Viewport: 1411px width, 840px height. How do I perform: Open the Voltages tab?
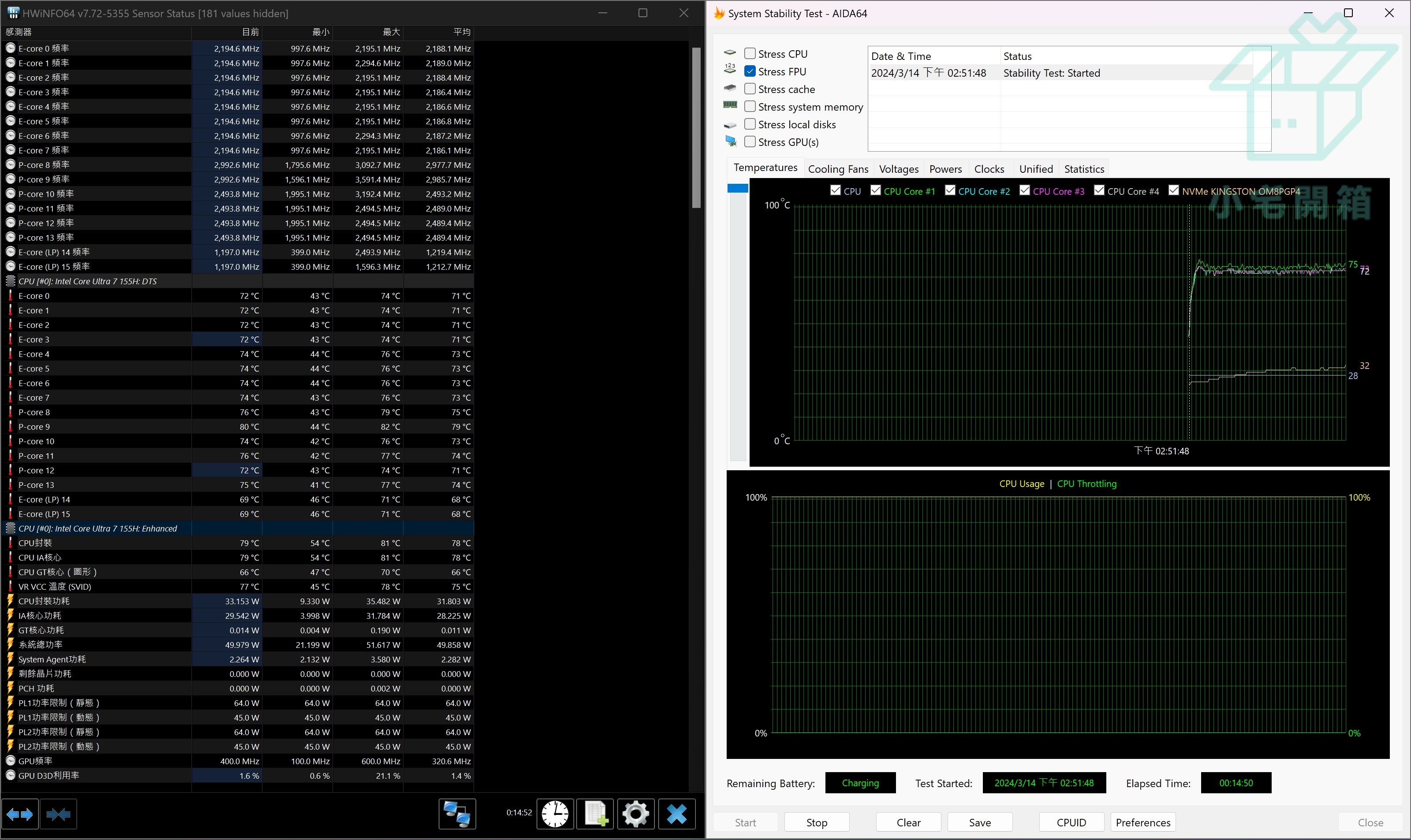pos(899,169)
